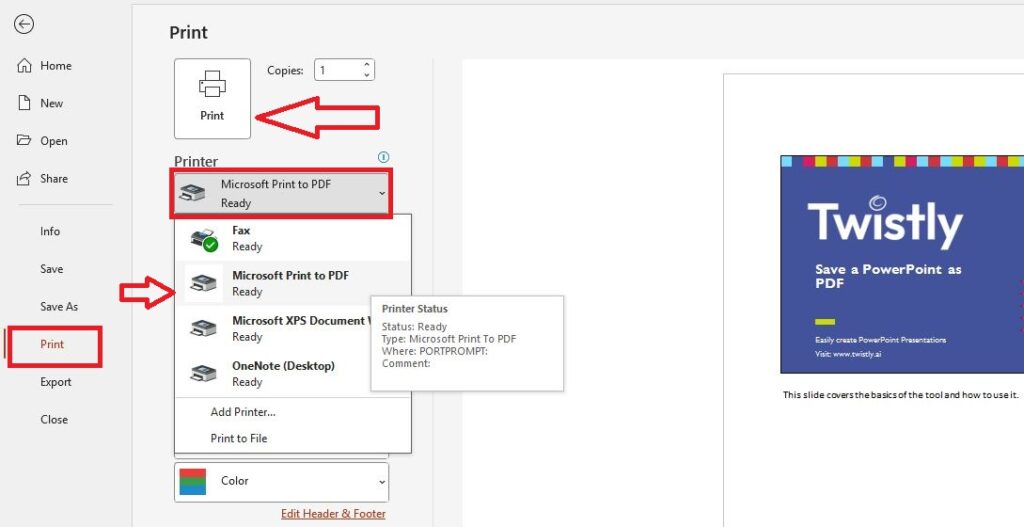Choose Close in the sidebar

pos(54,419)
